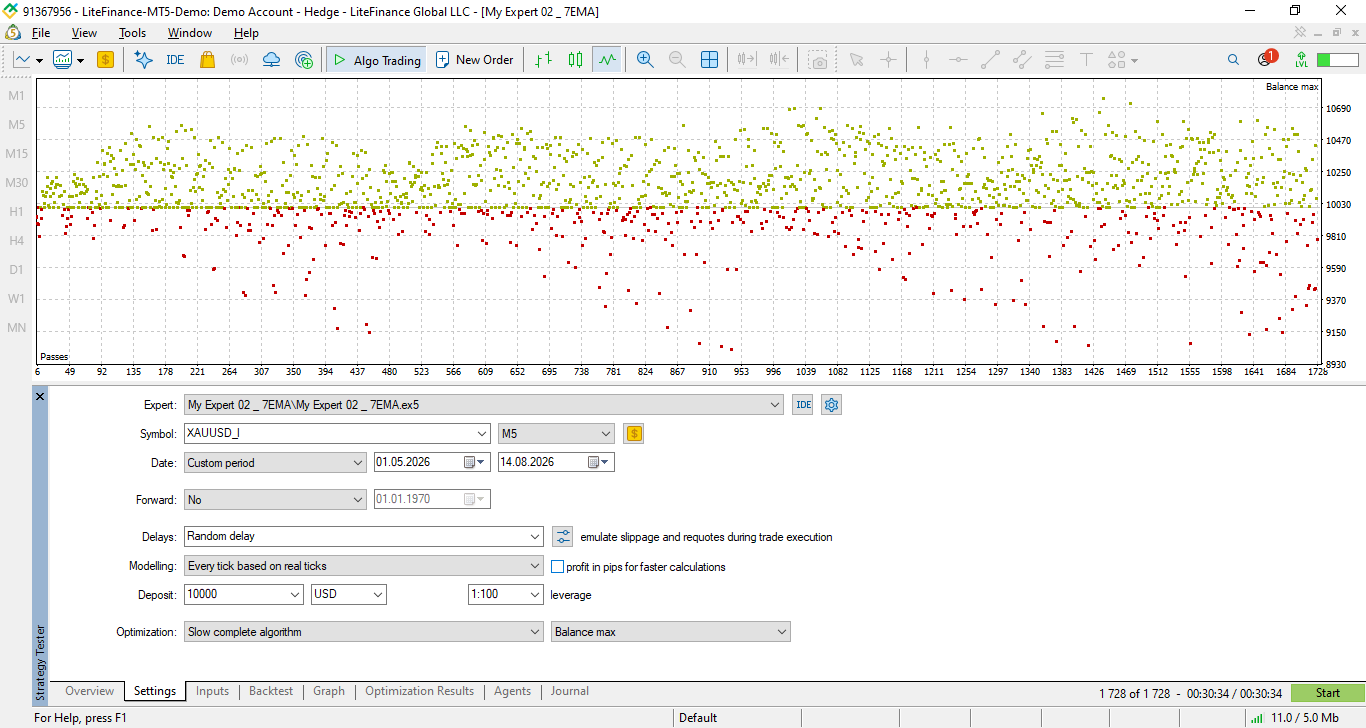Open the VPS cloud hosting icon
The image size is (1366, 728).
coord(271,60)
